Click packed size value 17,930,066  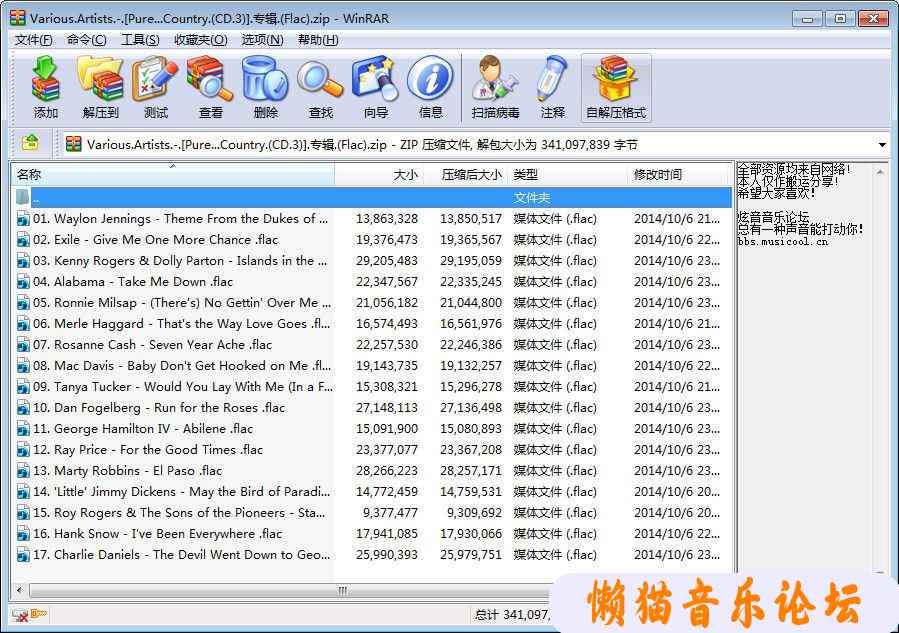tap(471, 534)
